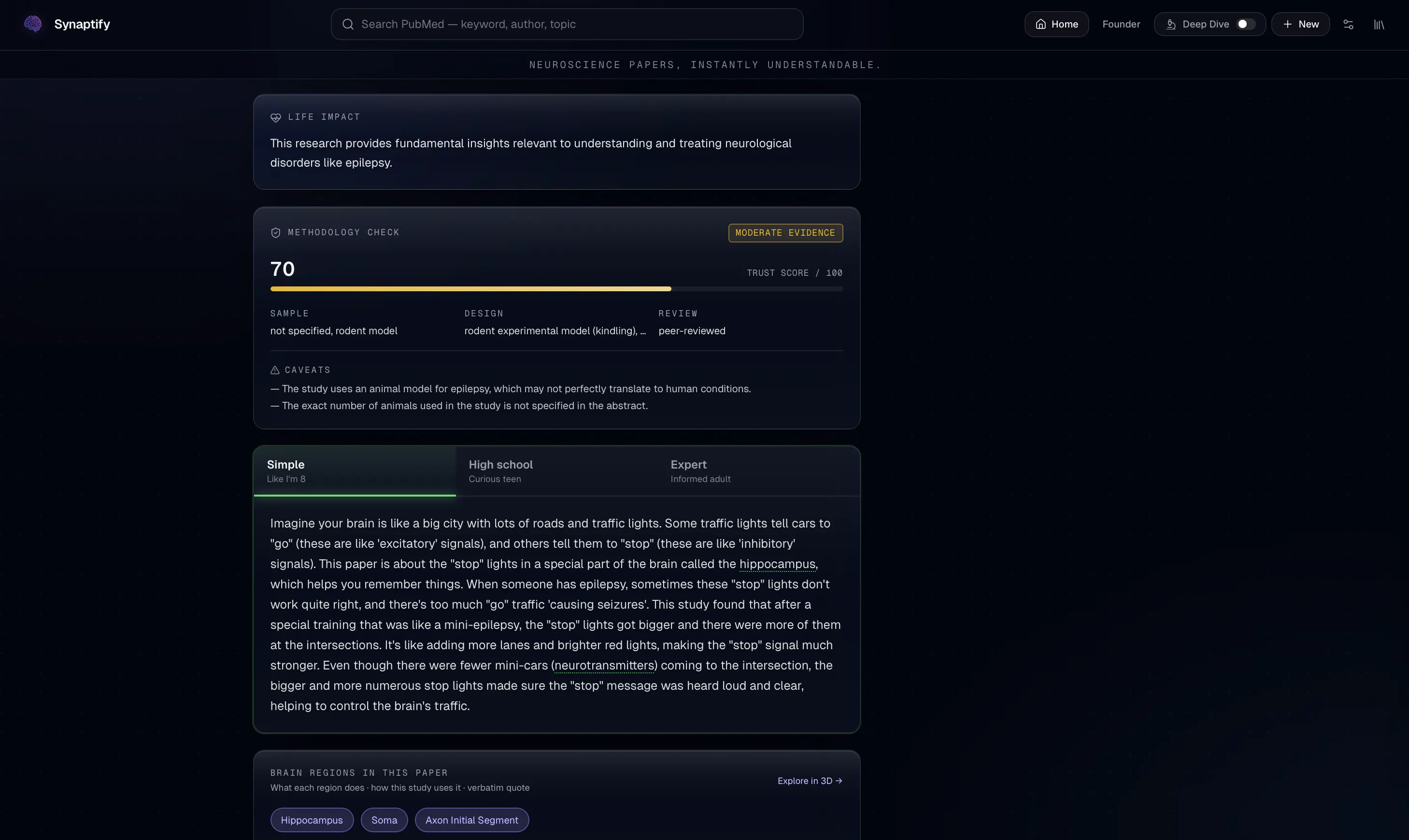The height and width of the screenshot is (840, 1409).
Task: Open the Founder page link
Action: click(1121, 24)
